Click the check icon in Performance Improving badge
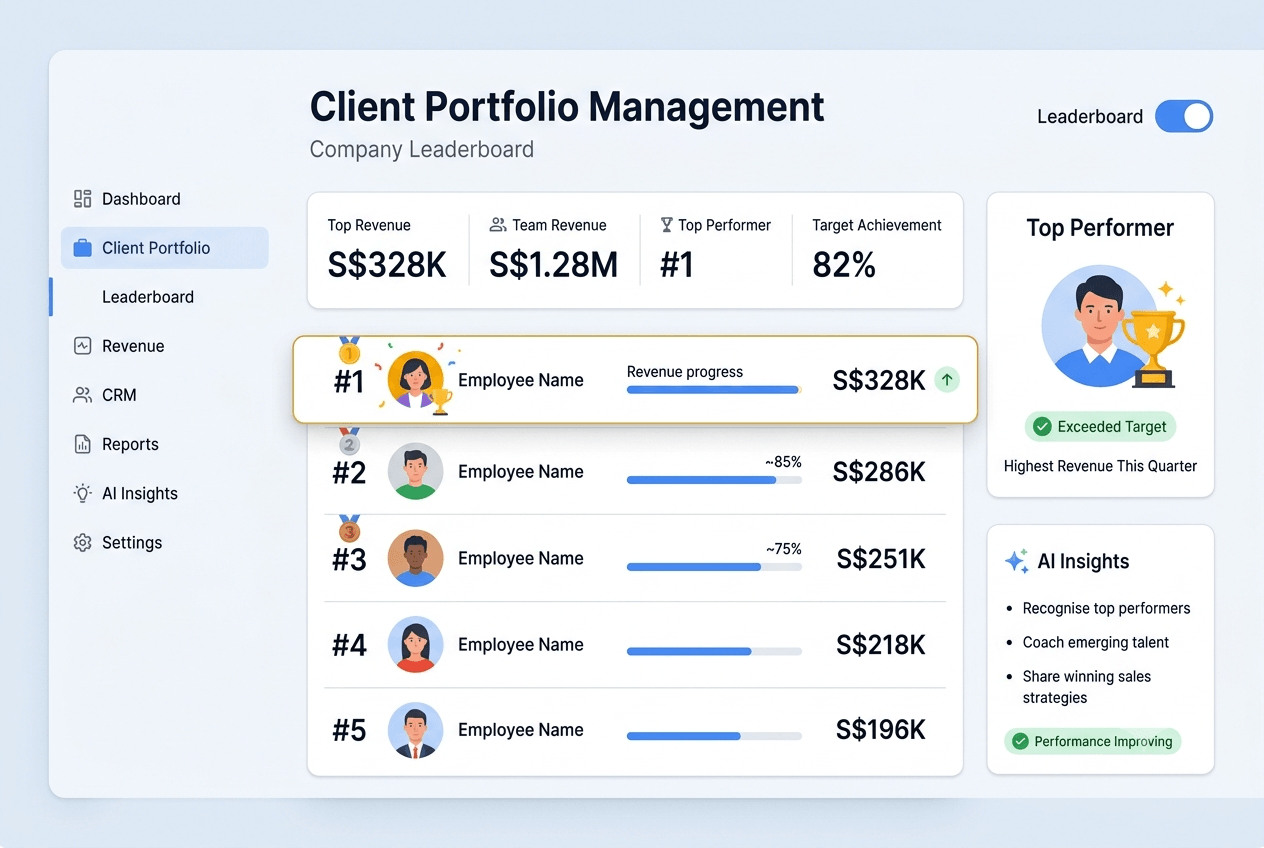Screen dimensions: 1264x848 (x=1020, y=741)
